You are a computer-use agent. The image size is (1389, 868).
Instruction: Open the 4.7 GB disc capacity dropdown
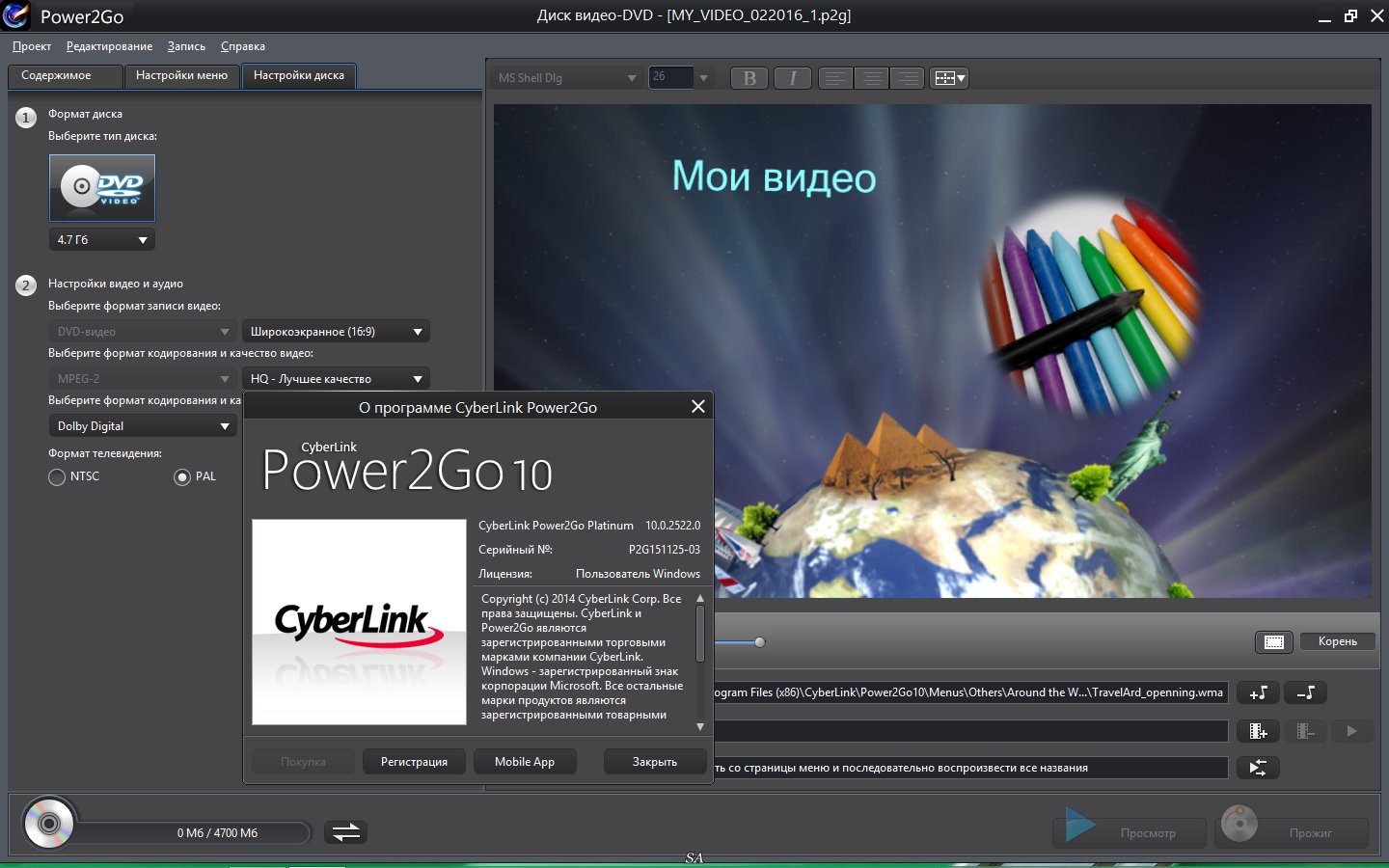102,239
